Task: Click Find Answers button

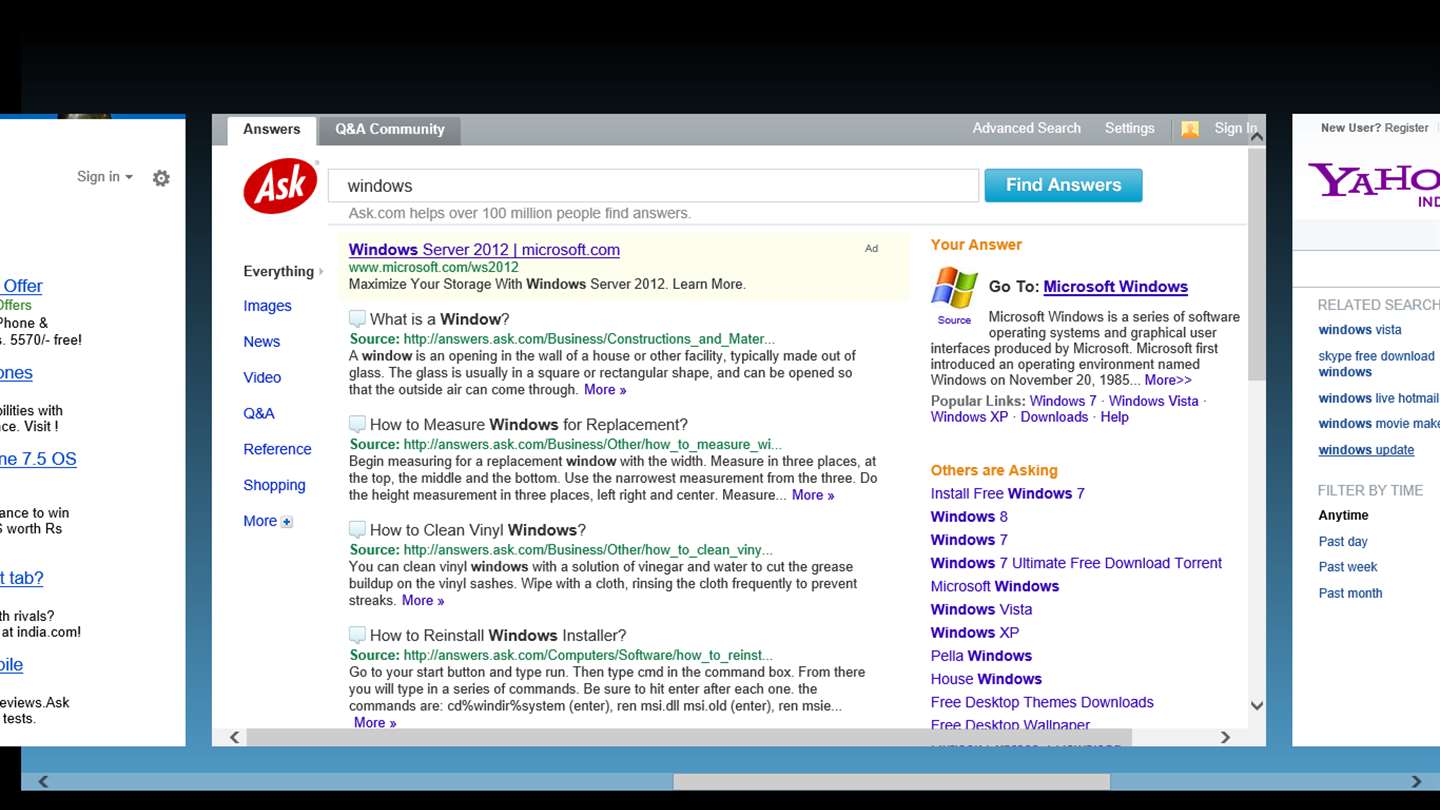Action: click(1063, 185)
